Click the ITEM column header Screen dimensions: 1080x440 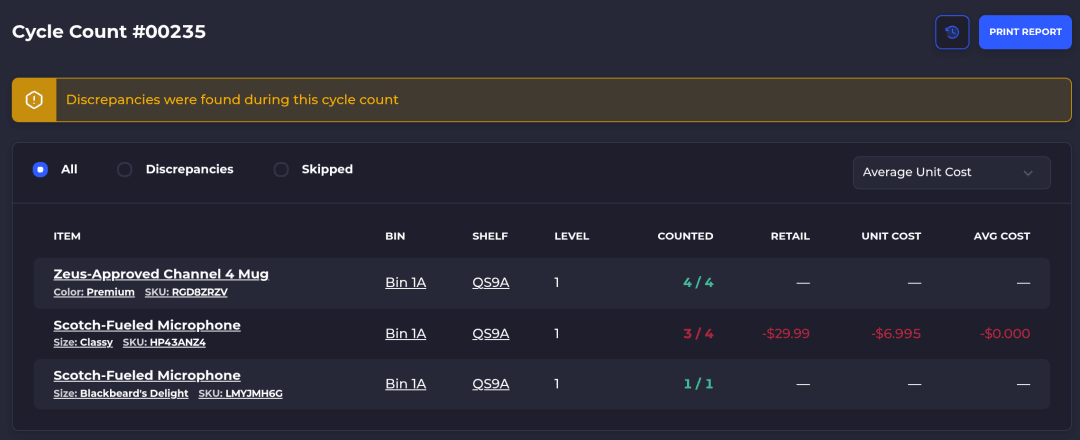click(67, 236)
